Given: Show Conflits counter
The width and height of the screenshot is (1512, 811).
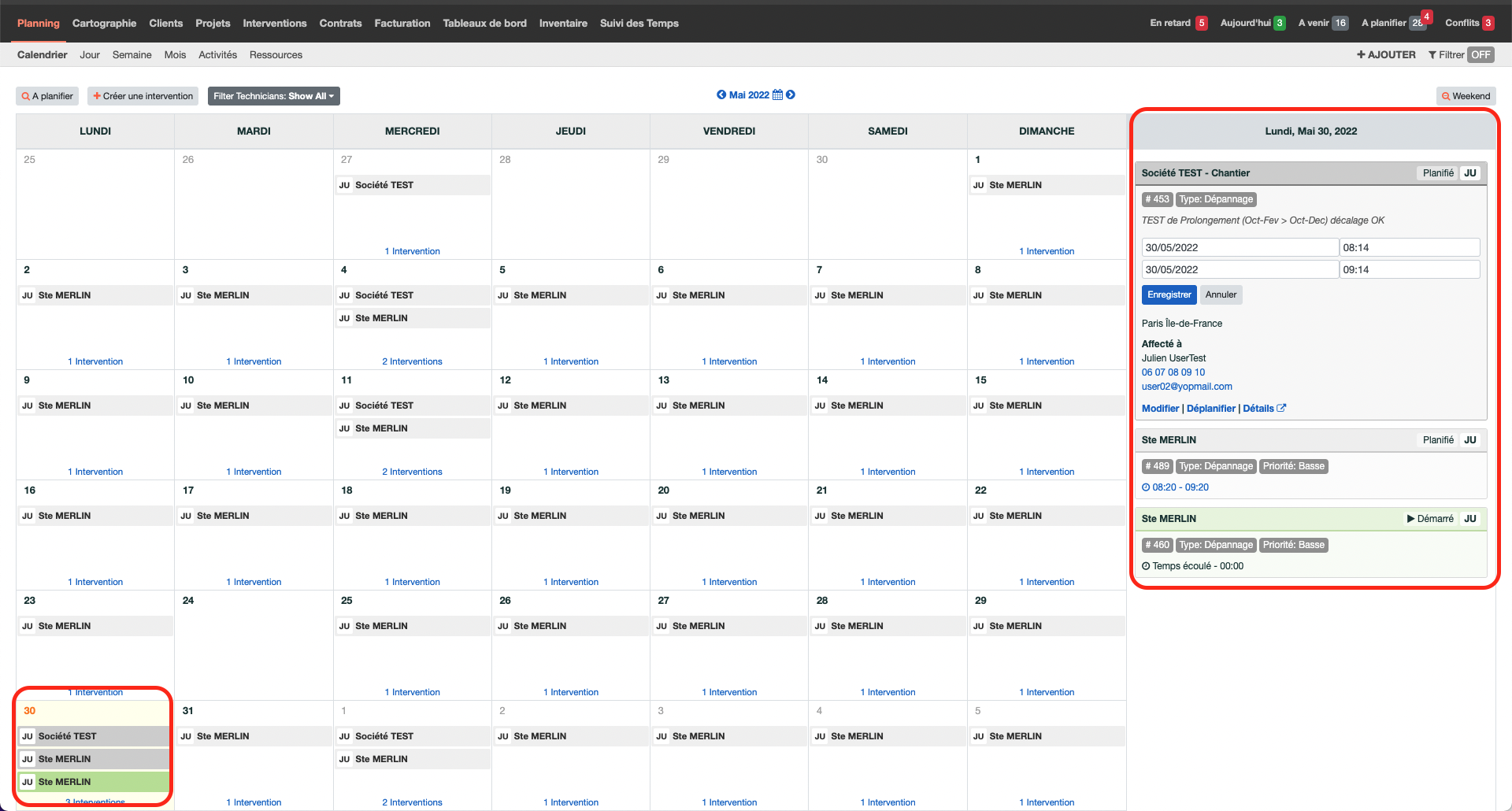Looking at the screenshot, I should point(1469,23).
